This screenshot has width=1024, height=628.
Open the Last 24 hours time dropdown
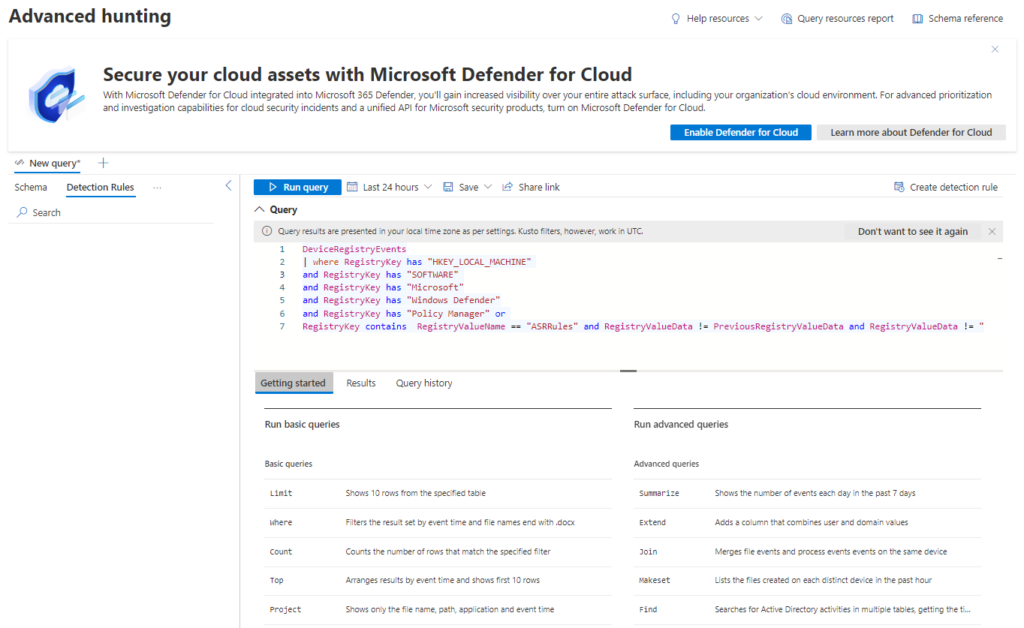click(389, 186)
